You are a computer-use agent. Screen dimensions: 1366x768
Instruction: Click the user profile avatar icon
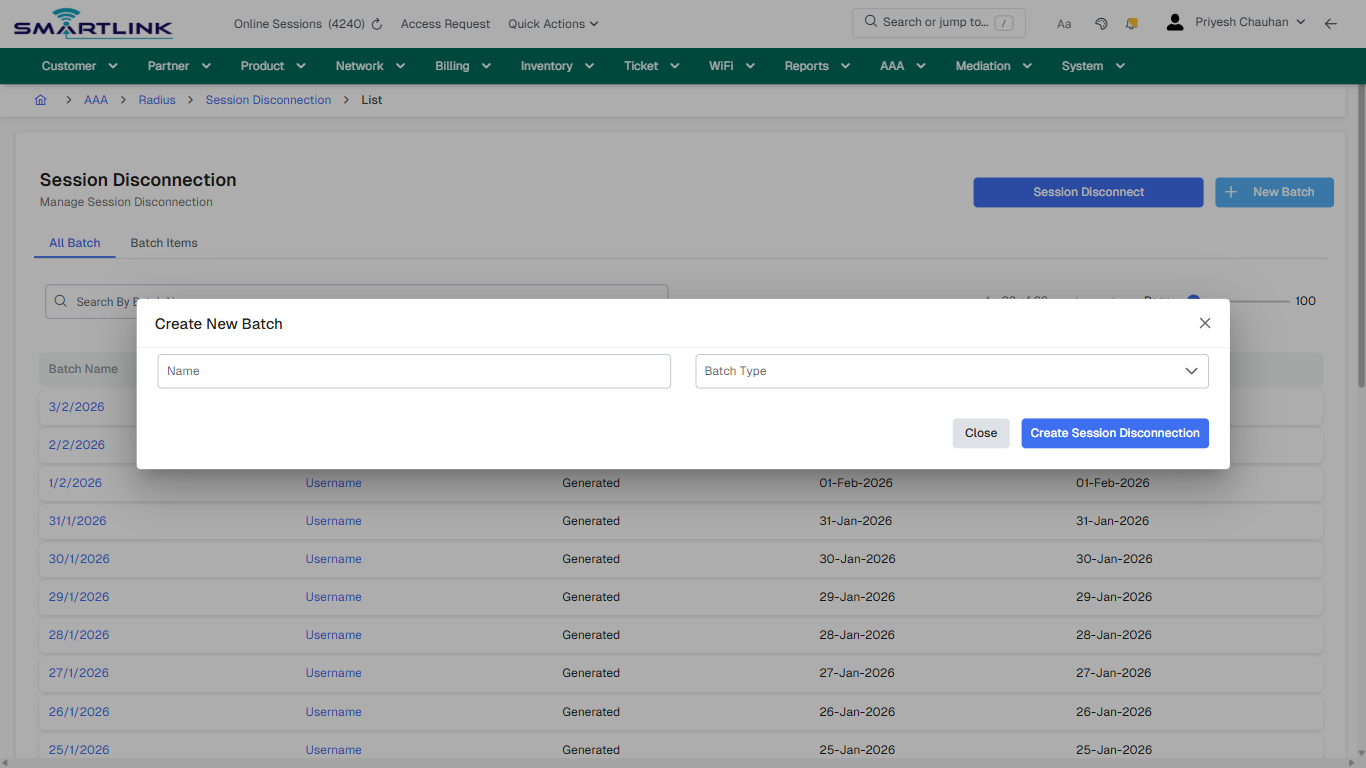(x=1174, y=21)
